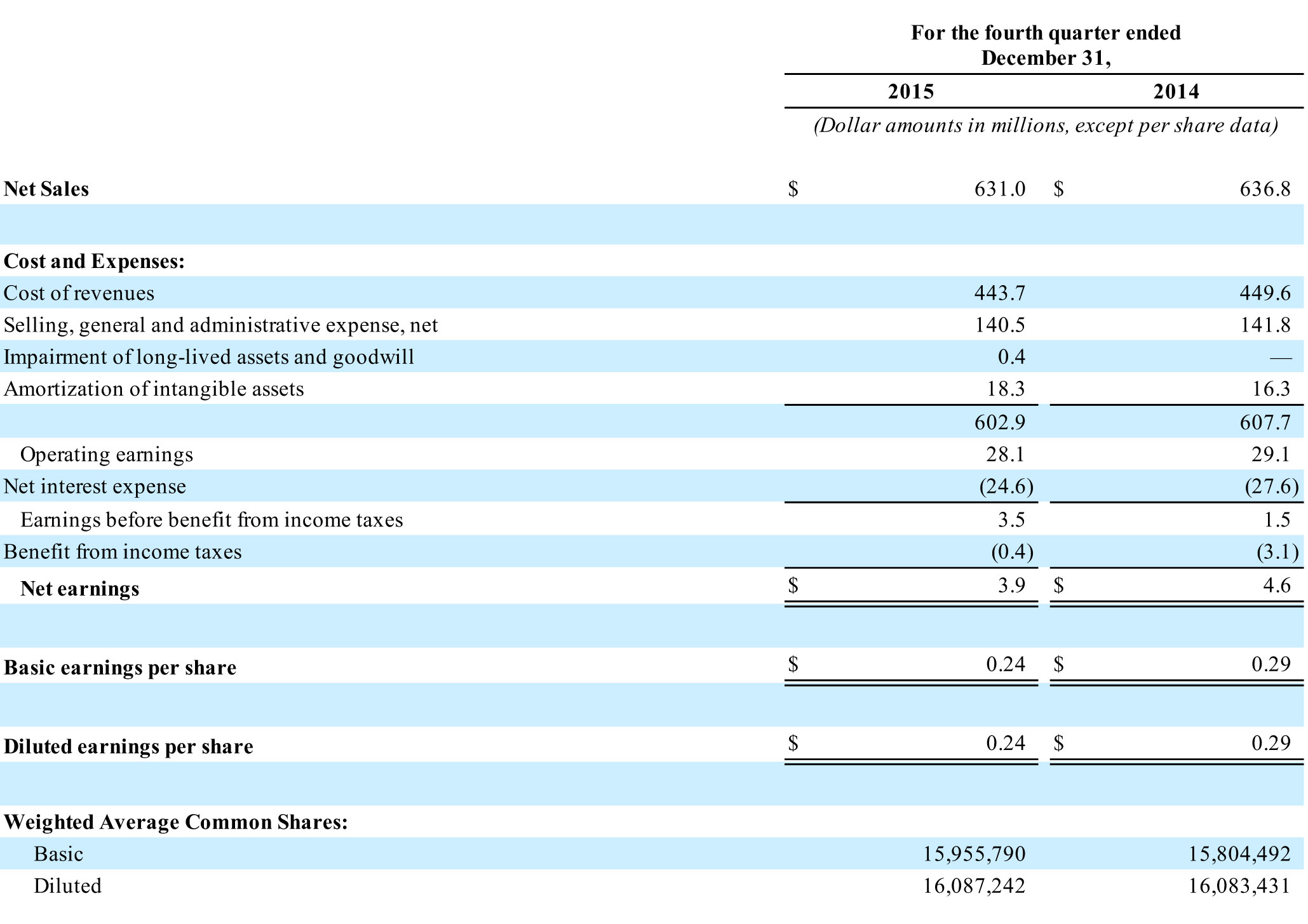Click 'For the fourth quarter ended' heading
Image resolution: width=1308 pixels, height=924 pixels.
(1046, 33)
